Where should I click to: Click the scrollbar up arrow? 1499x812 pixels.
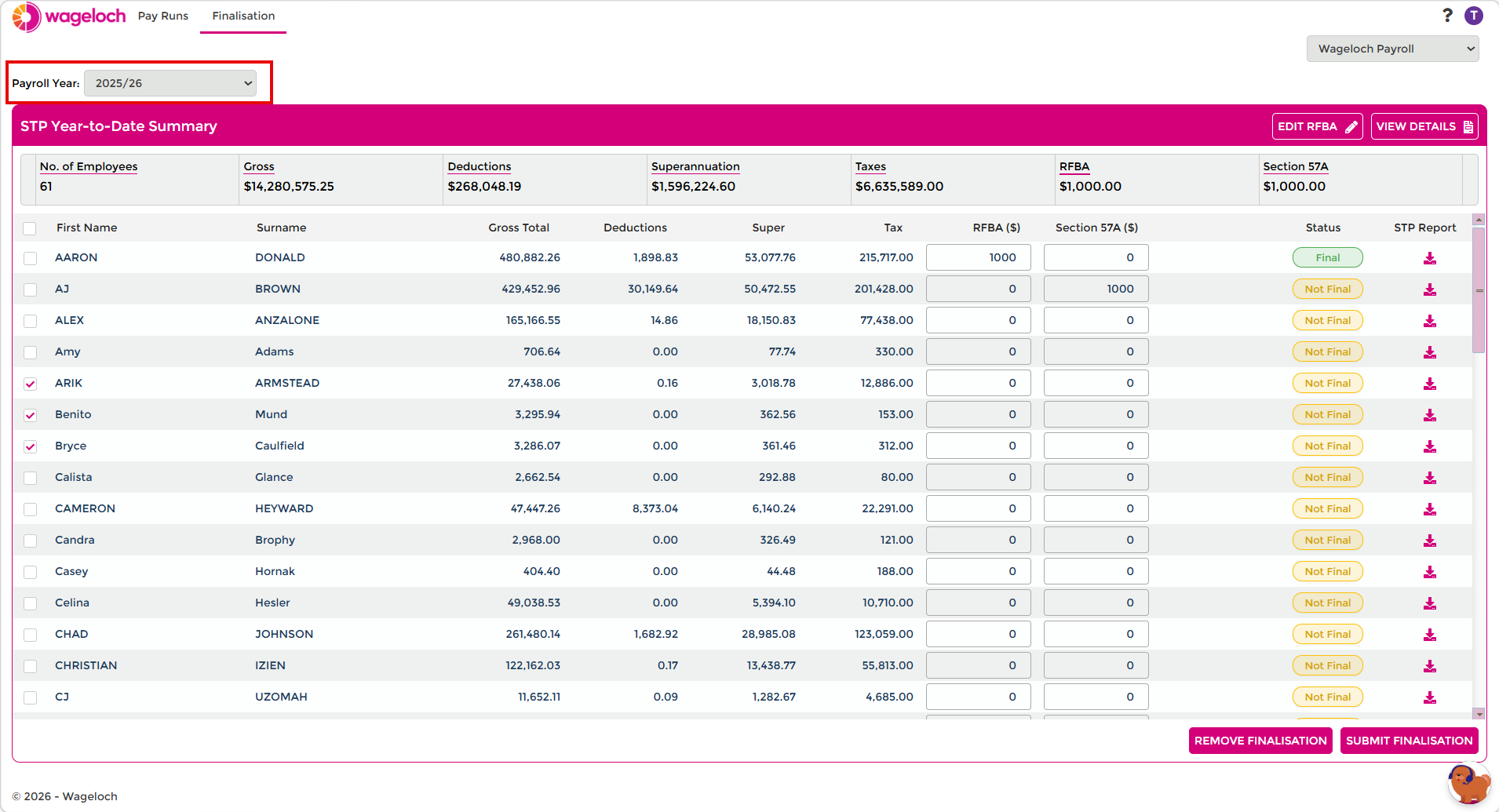click(1479, 220)
